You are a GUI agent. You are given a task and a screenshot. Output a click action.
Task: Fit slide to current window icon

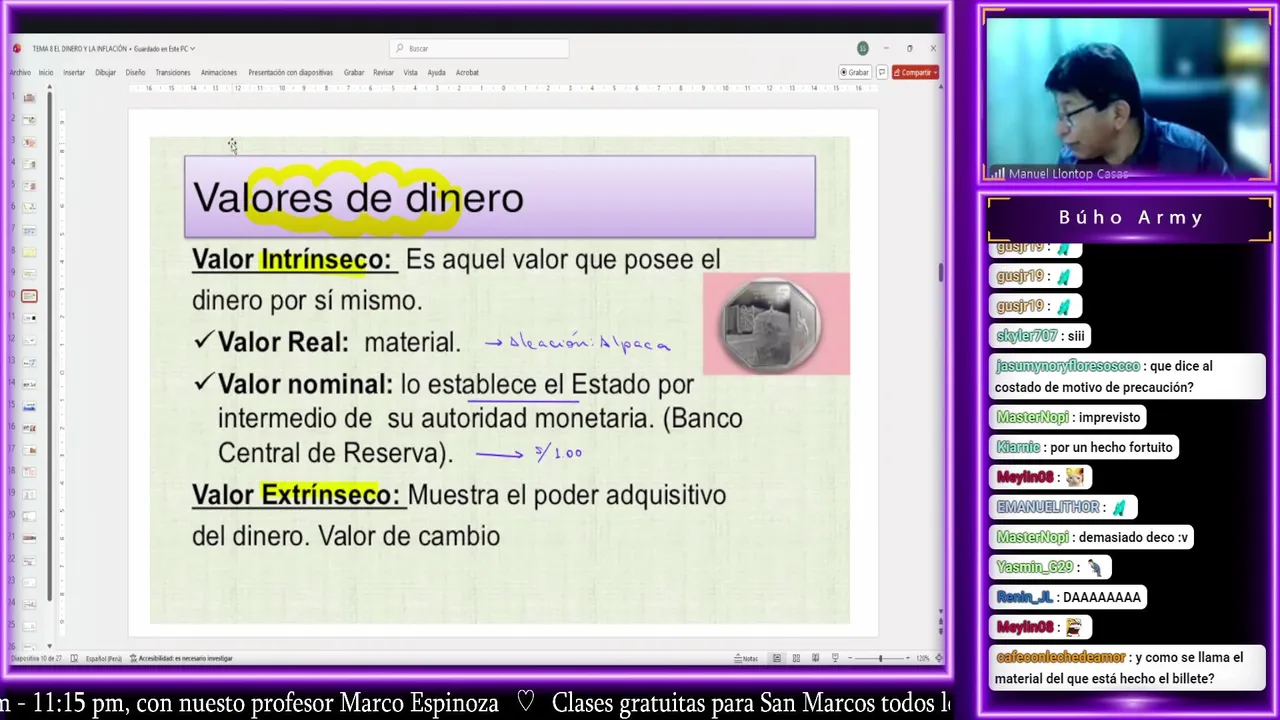937,658
